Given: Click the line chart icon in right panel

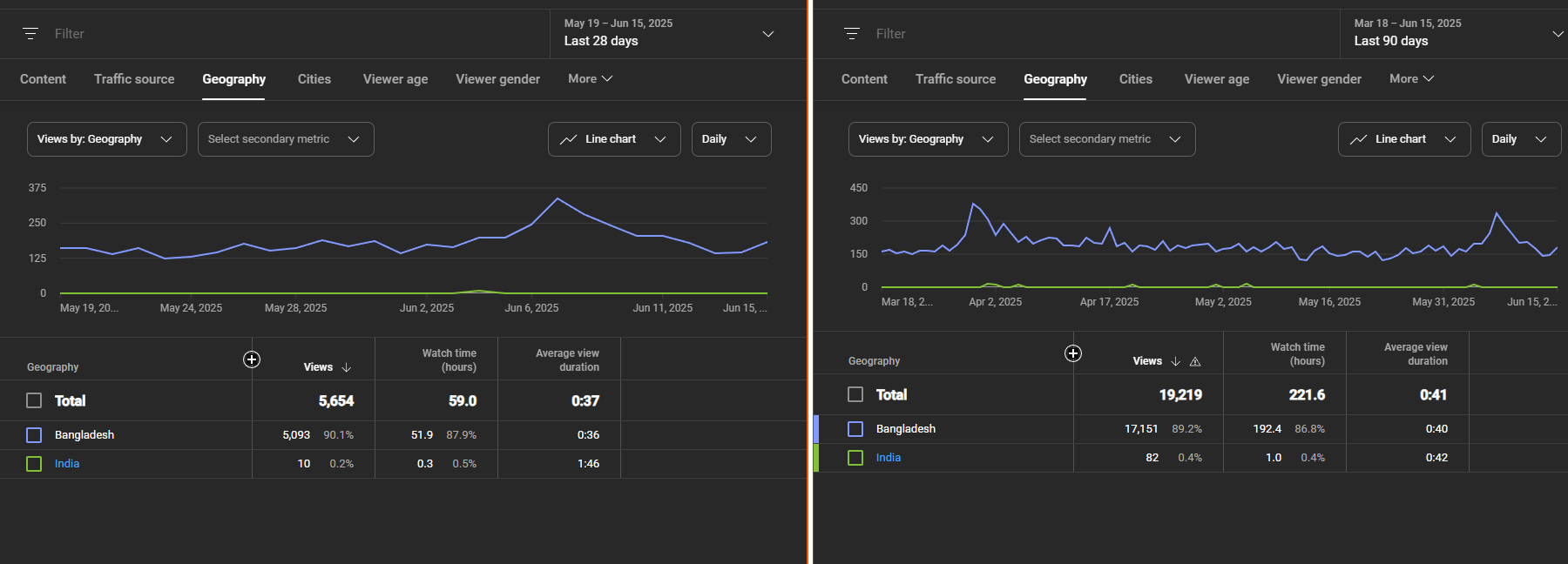Looking at the screenshot, I should click(x=1358, y=139).
